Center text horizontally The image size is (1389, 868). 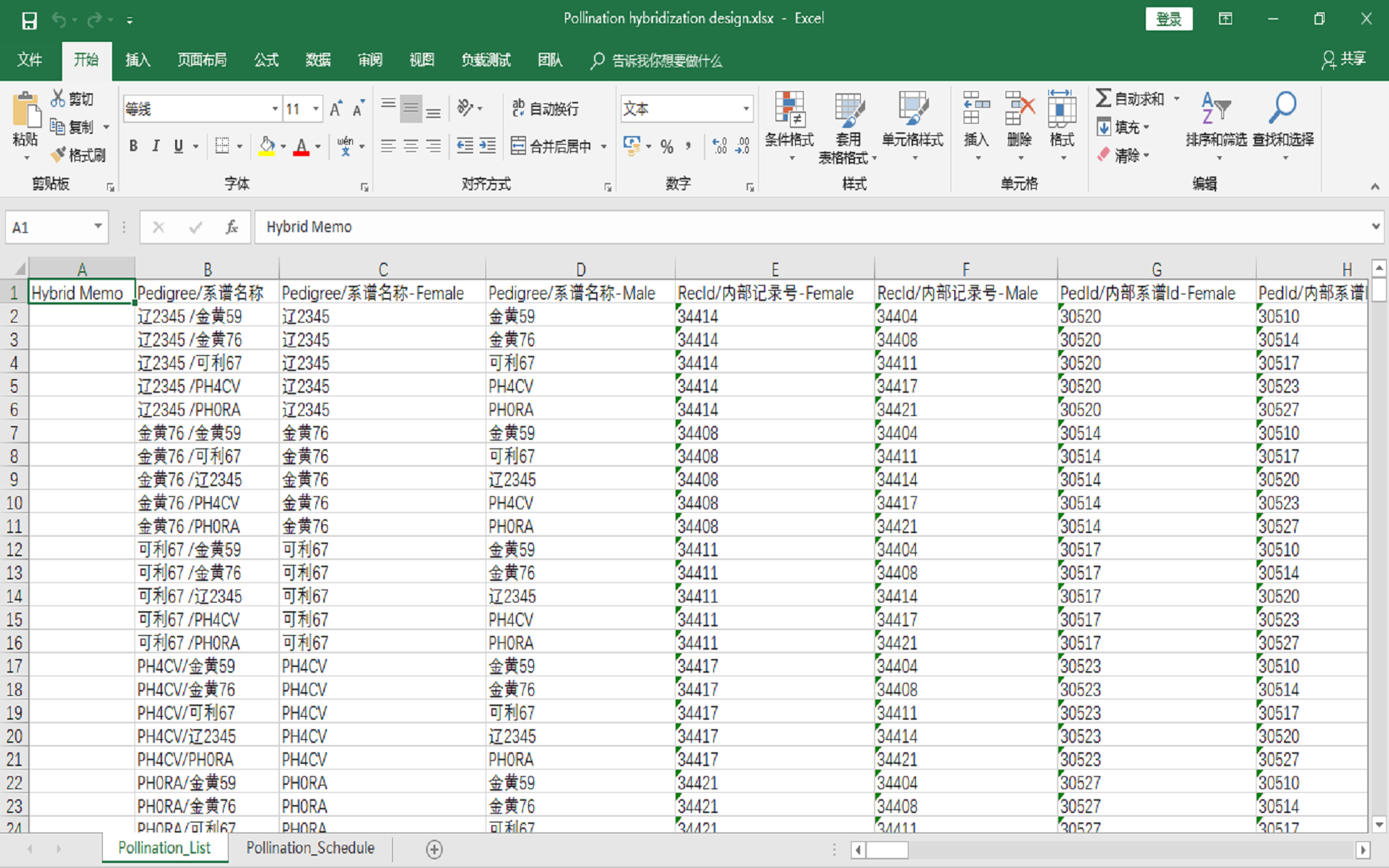[411, 146]
